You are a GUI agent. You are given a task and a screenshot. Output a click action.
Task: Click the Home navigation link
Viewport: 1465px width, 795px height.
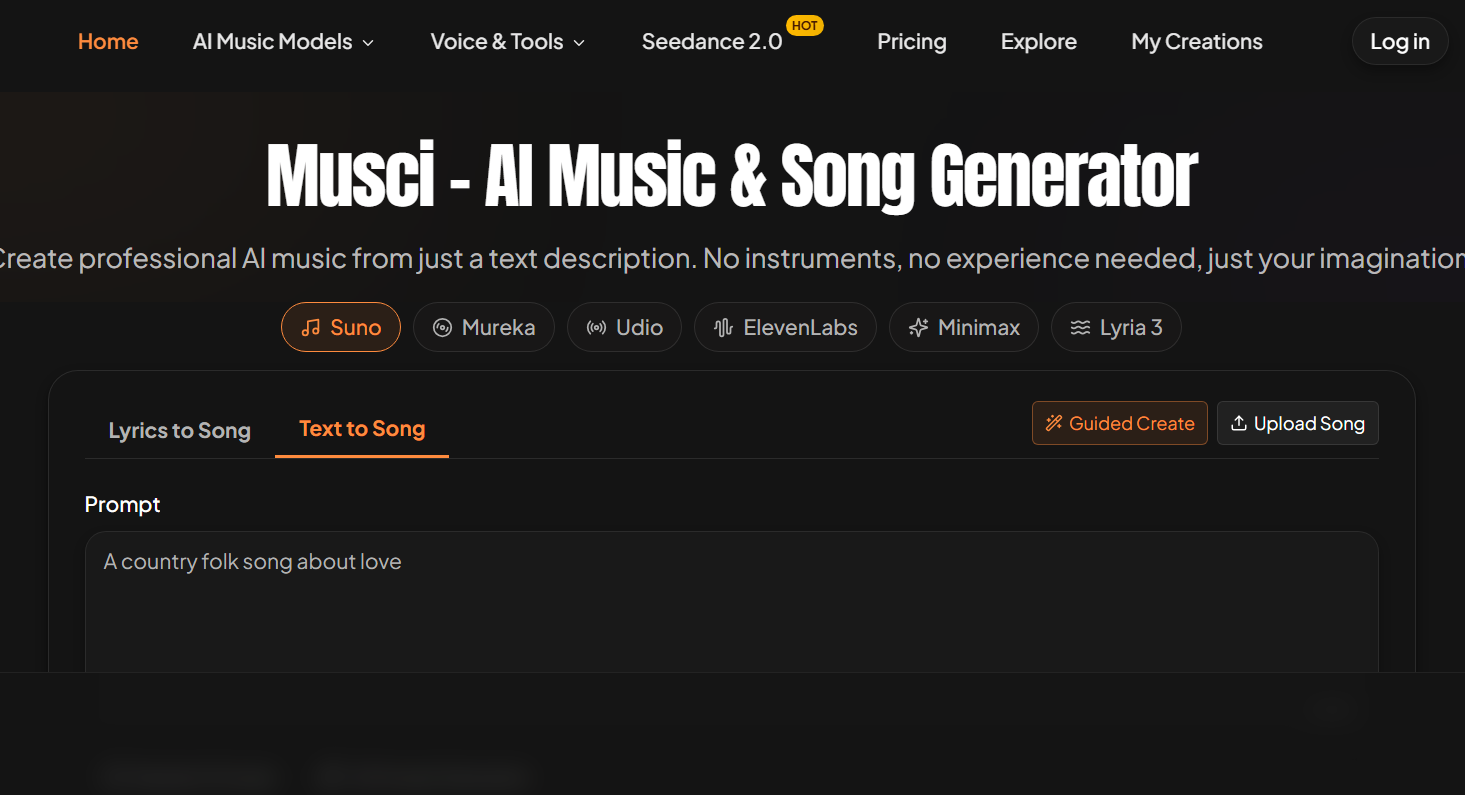pos(108,42)
